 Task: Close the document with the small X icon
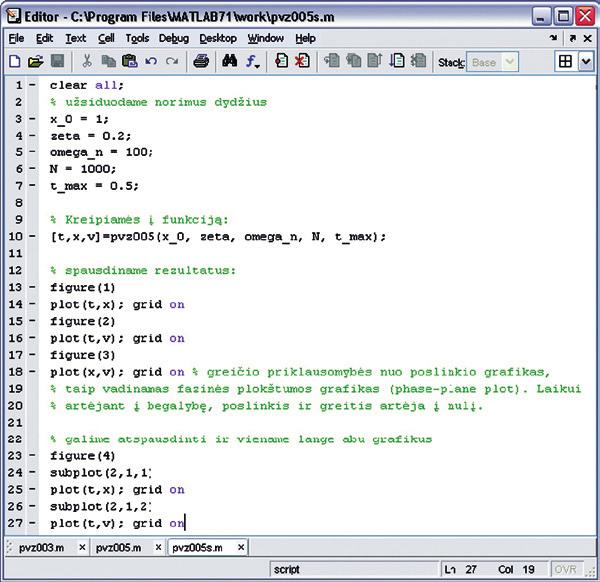(x=588, y=38)
